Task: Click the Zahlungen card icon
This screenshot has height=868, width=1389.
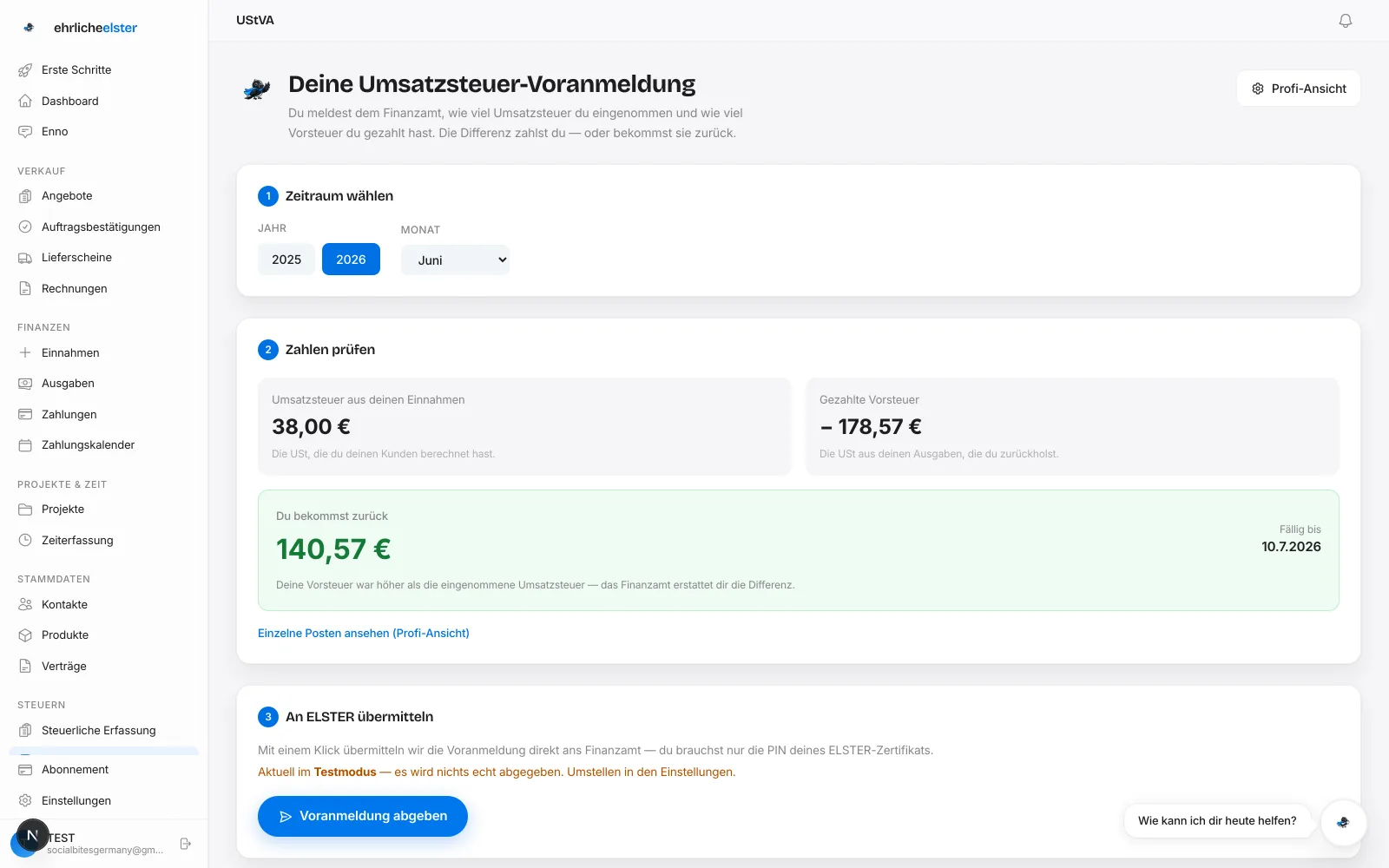Action: pyautogui.click(x=25, y=414)
